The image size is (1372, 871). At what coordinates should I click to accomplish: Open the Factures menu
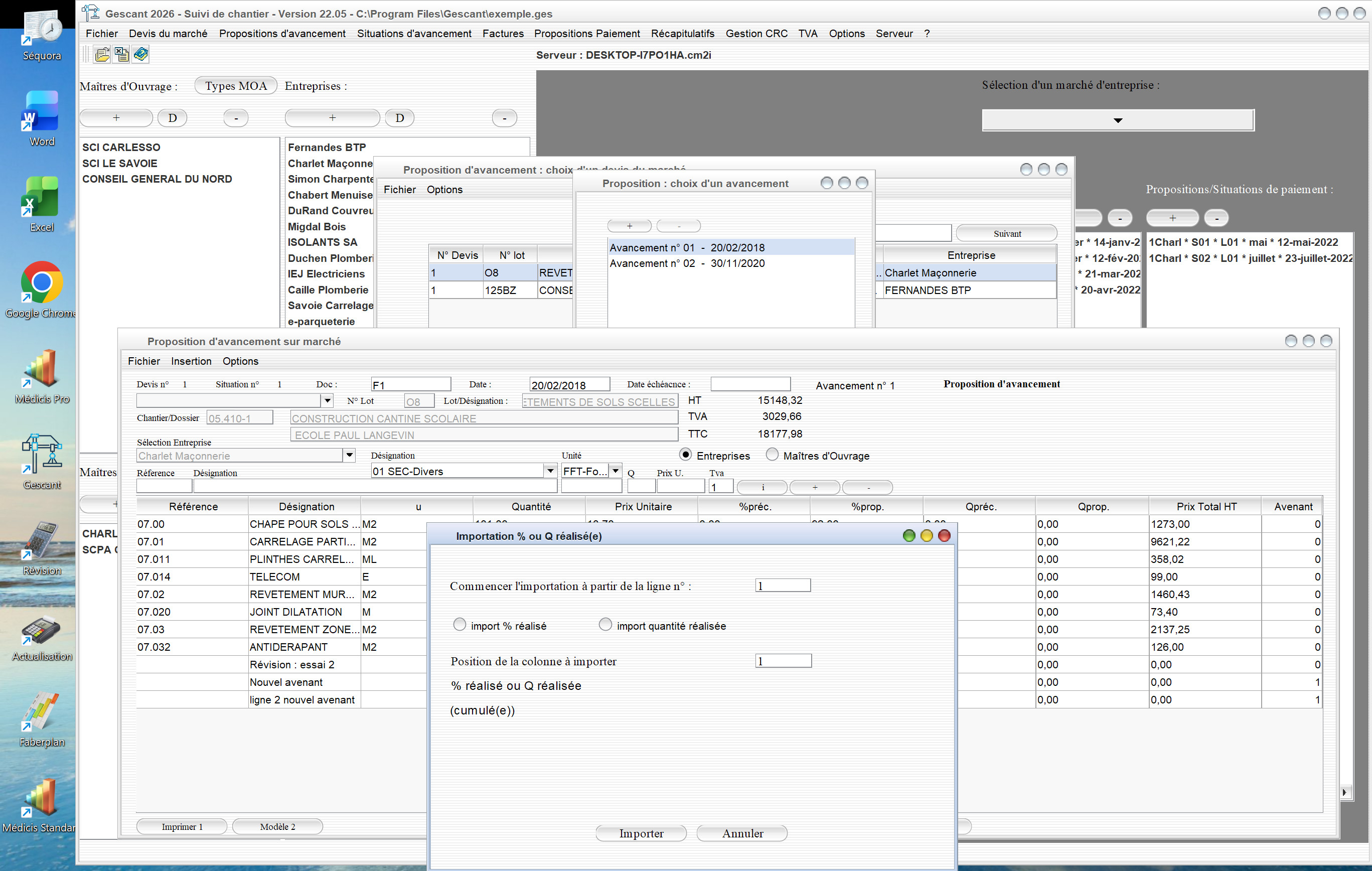pos(503,34)
